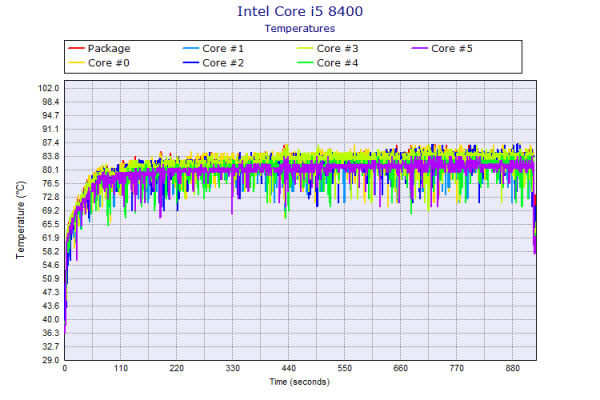Image resolution: width=600 pixels, height=400 pixels.
Task: Select the Package legend entry
Action: (99, 48)
